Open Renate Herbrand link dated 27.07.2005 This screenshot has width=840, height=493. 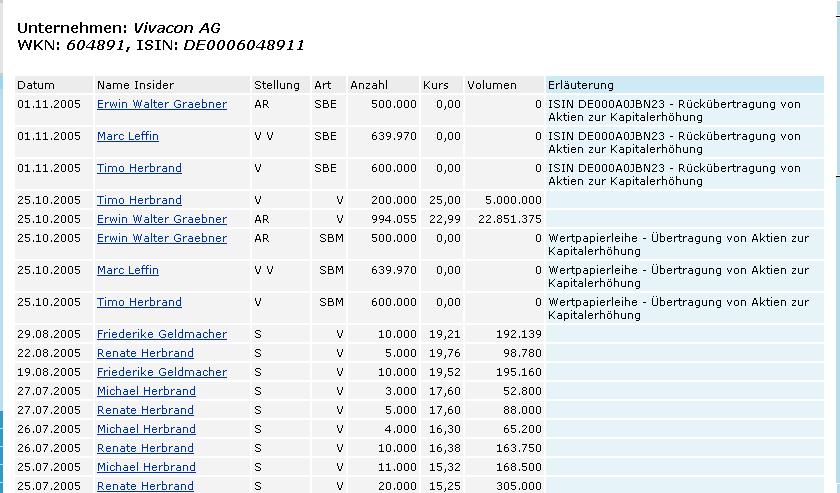[x=145, y=410]
